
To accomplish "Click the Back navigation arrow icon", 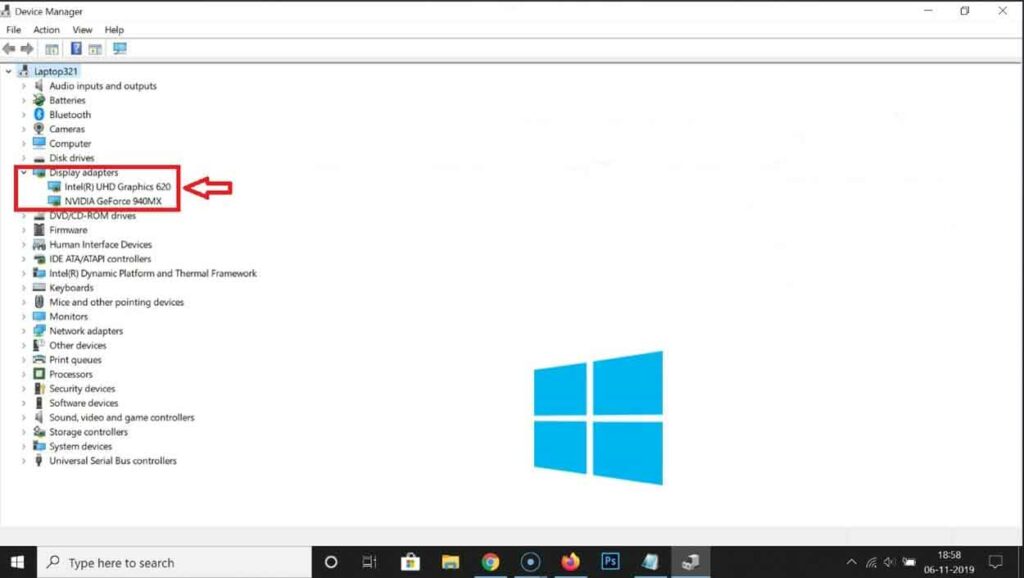I will (11, 48).
